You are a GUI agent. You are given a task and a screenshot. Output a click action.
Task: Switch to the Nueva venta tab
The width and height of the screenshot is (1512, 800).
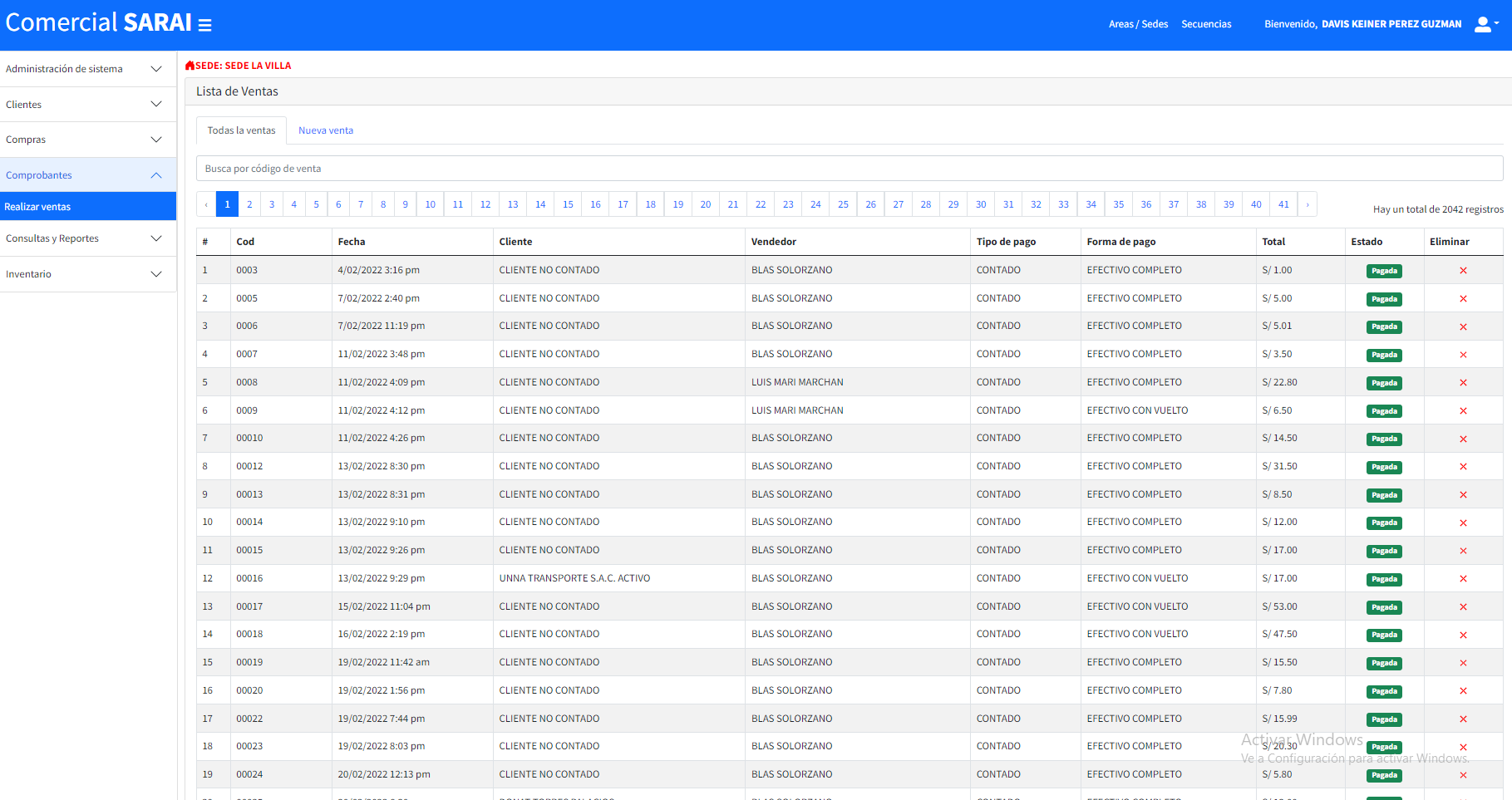point(326,130)
